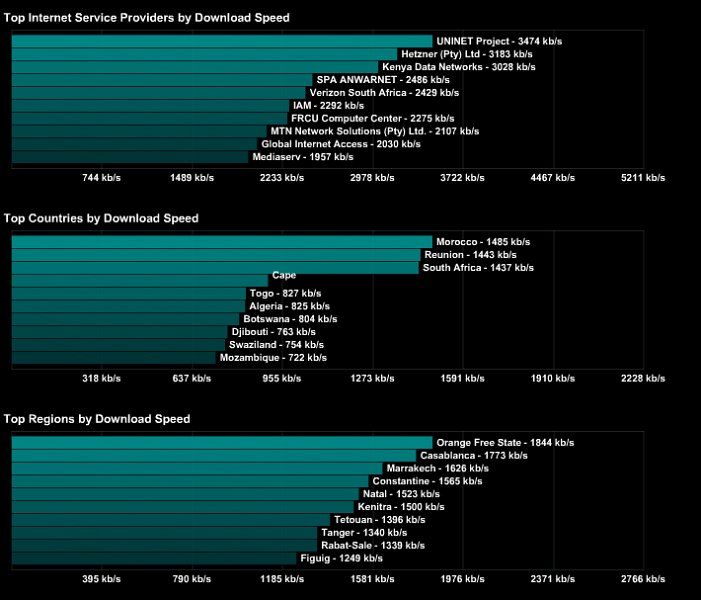Click Tetouan - 1396 kb/s label
This screenshot has height=600, width=701.
pyautogui.click(x=380, y=520)
